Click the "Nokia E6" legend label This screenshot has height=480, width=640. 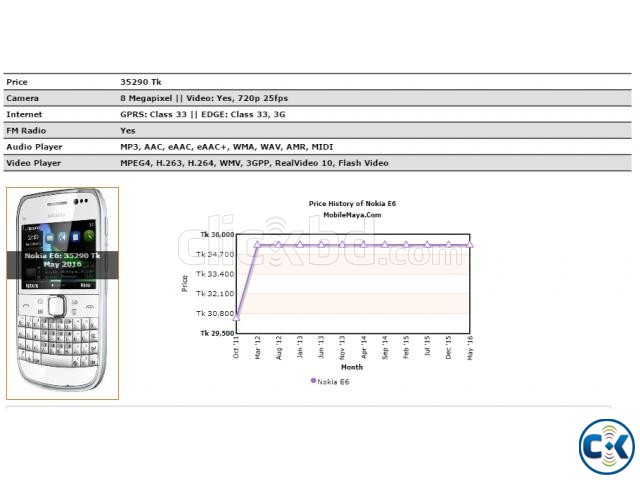pyautogui.click(x=333, y=382)
